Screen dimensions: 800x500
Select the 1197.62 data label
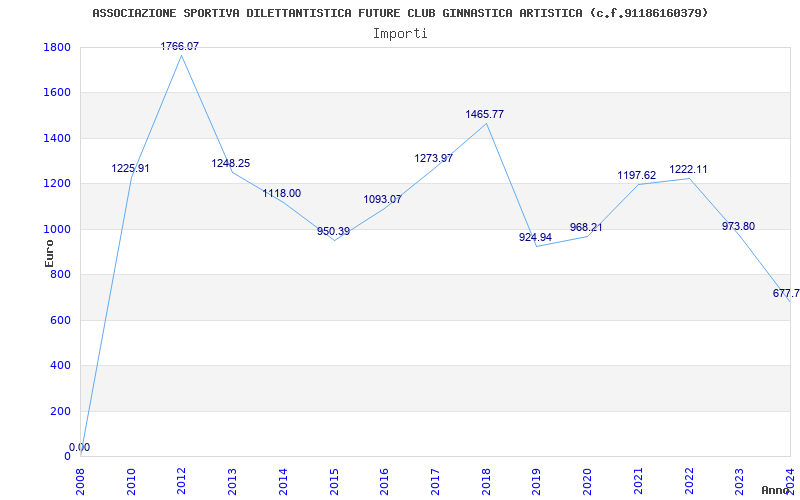point(637,176)
